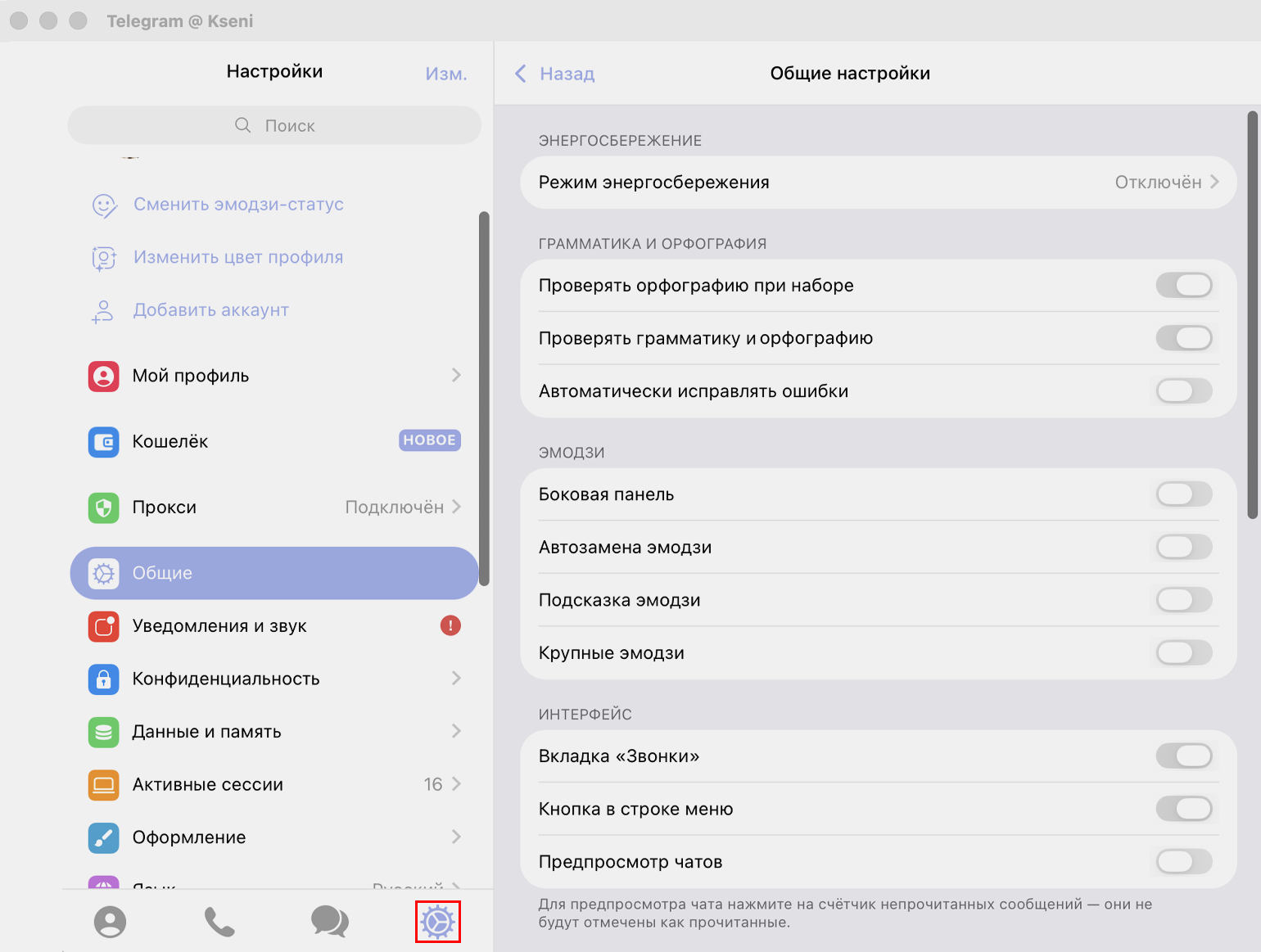Open Конфиденциальность settings section
The image size is (1261, 952).
pos(226,679)
